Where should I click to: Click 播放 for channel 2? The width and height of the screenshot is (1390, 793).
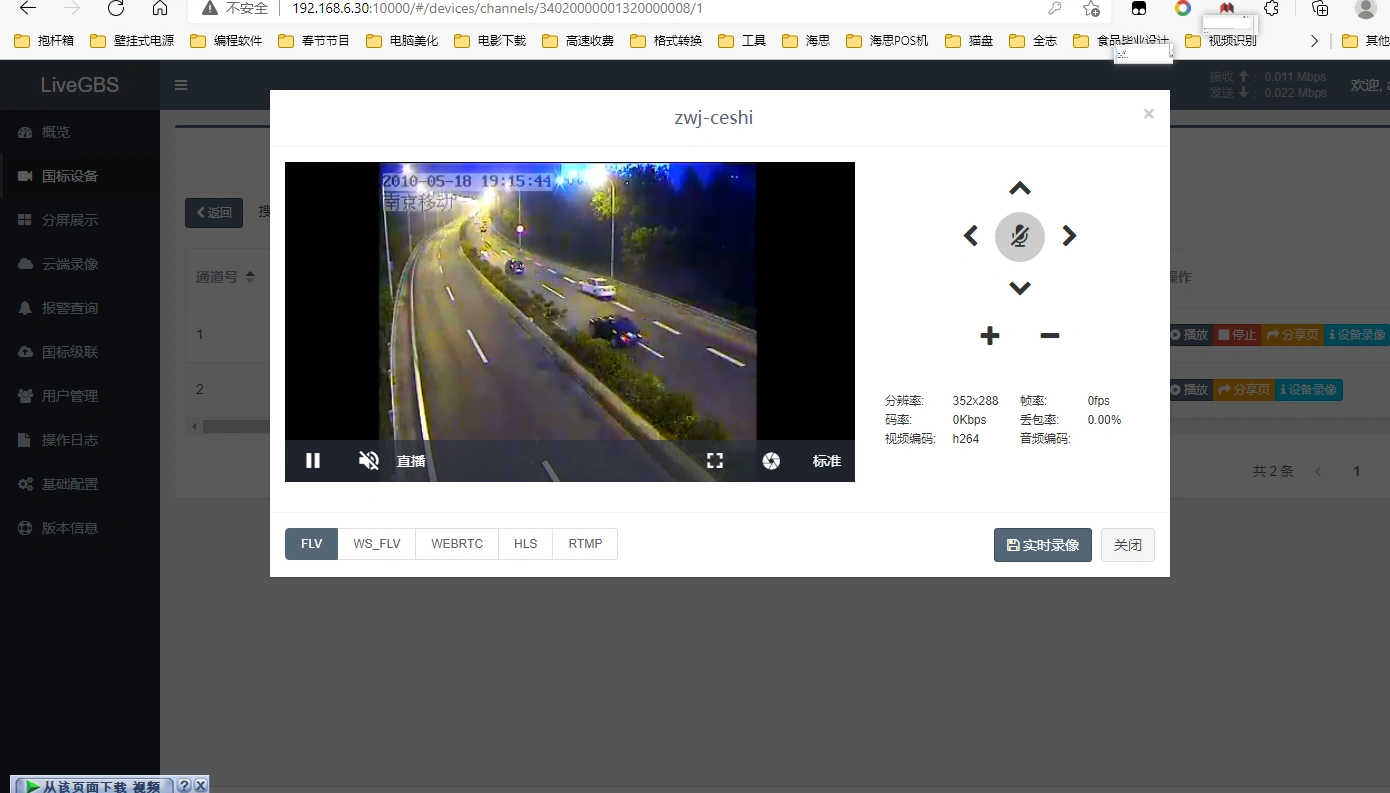click(x=1190, y=389)
